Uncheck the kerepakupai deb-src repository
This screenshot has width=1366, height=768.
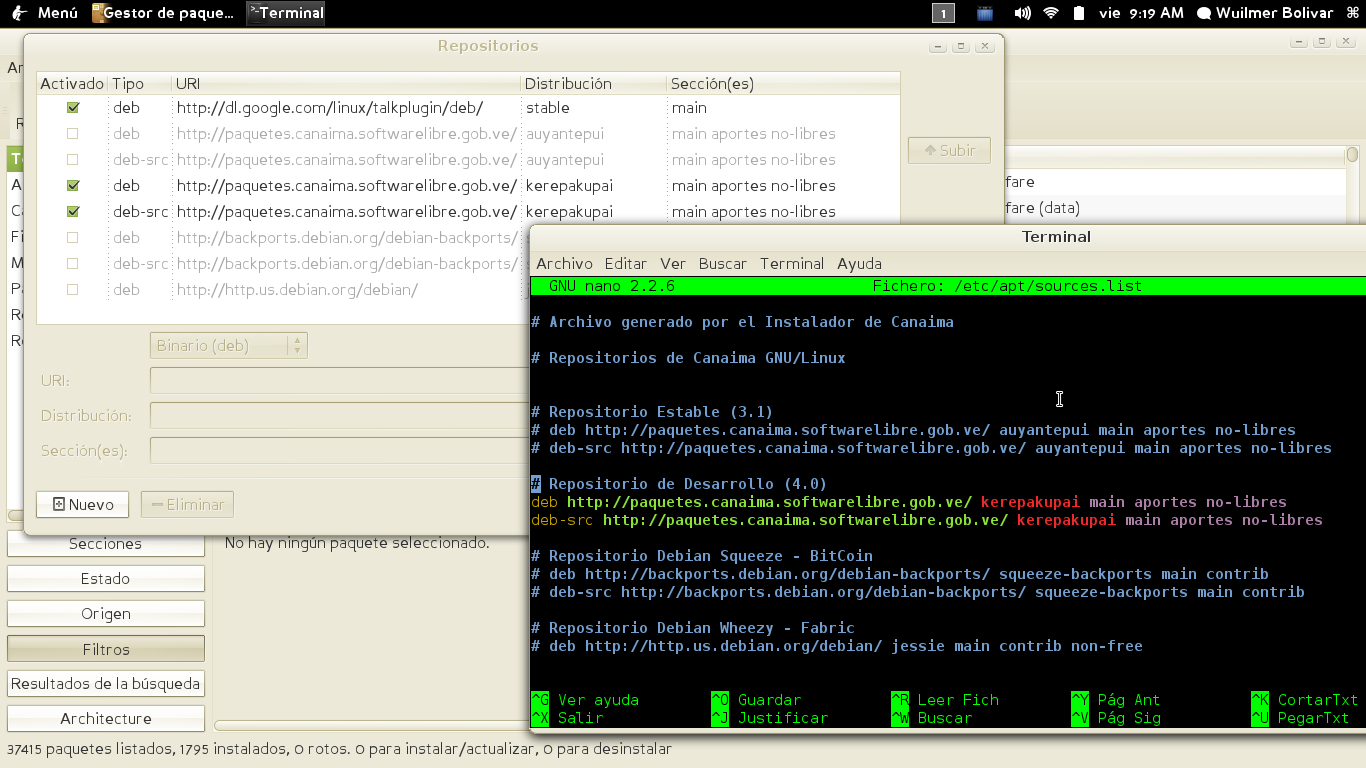(x=73, y=212)
